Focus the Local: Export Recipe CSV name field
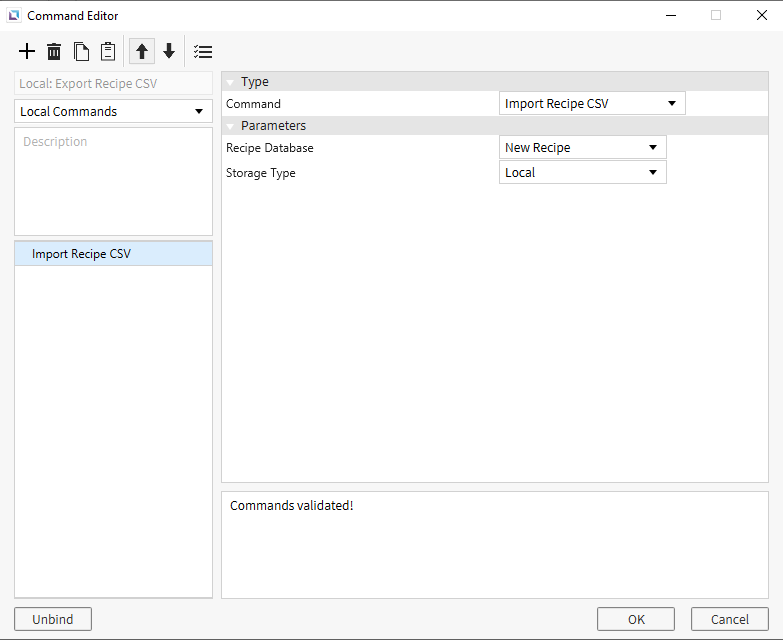The height and width of the screenshot is (640, 783). (113, 83)
